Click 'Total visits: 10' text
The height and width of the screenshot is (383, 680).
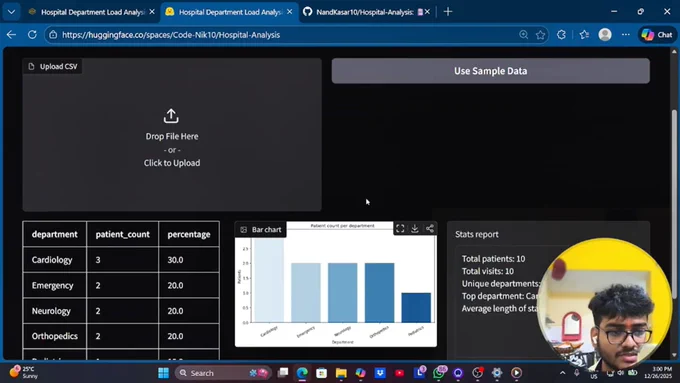[x=487, y=271]
